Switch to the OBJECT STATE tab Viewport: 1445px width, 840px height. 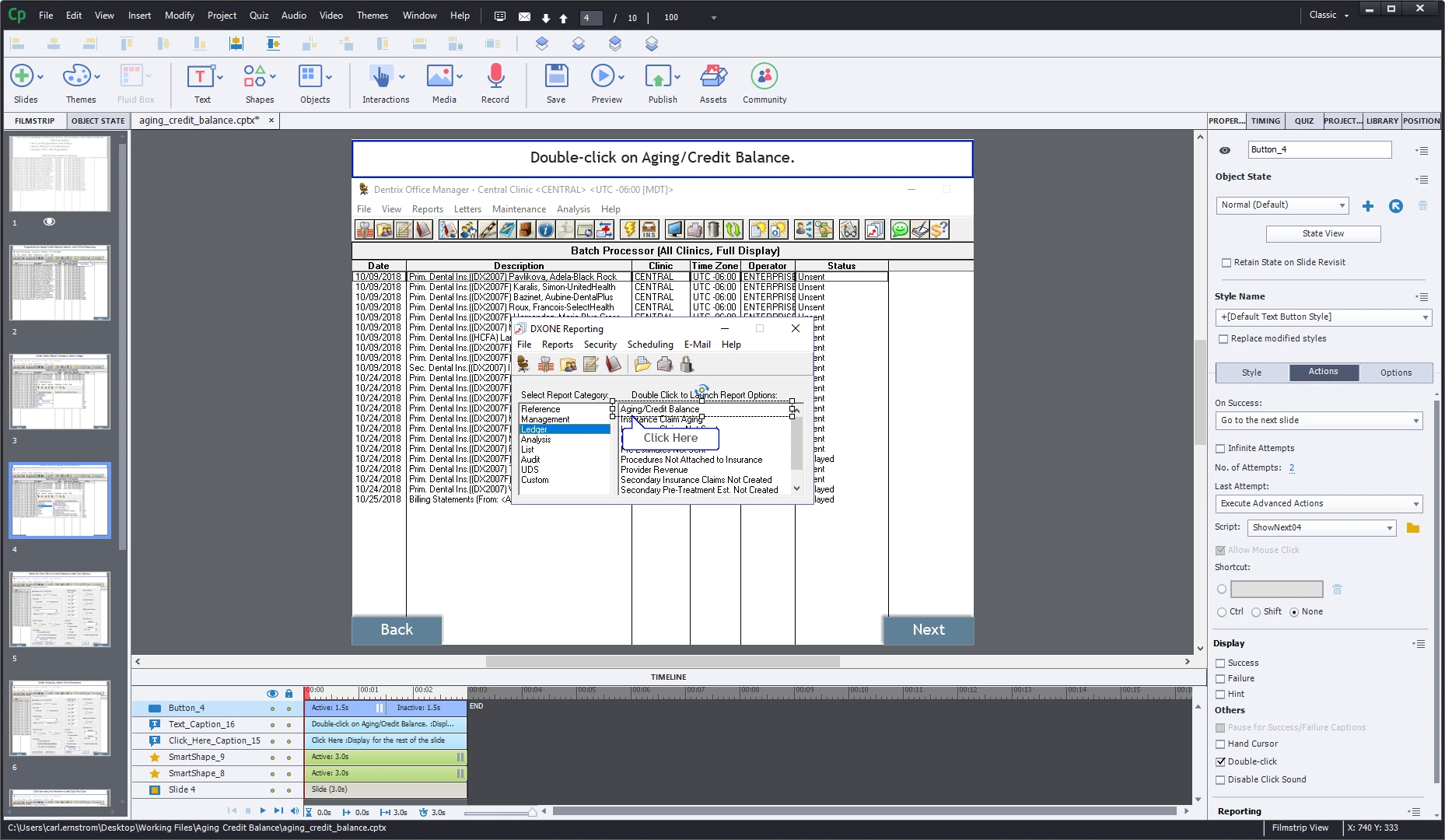[98, 121]
